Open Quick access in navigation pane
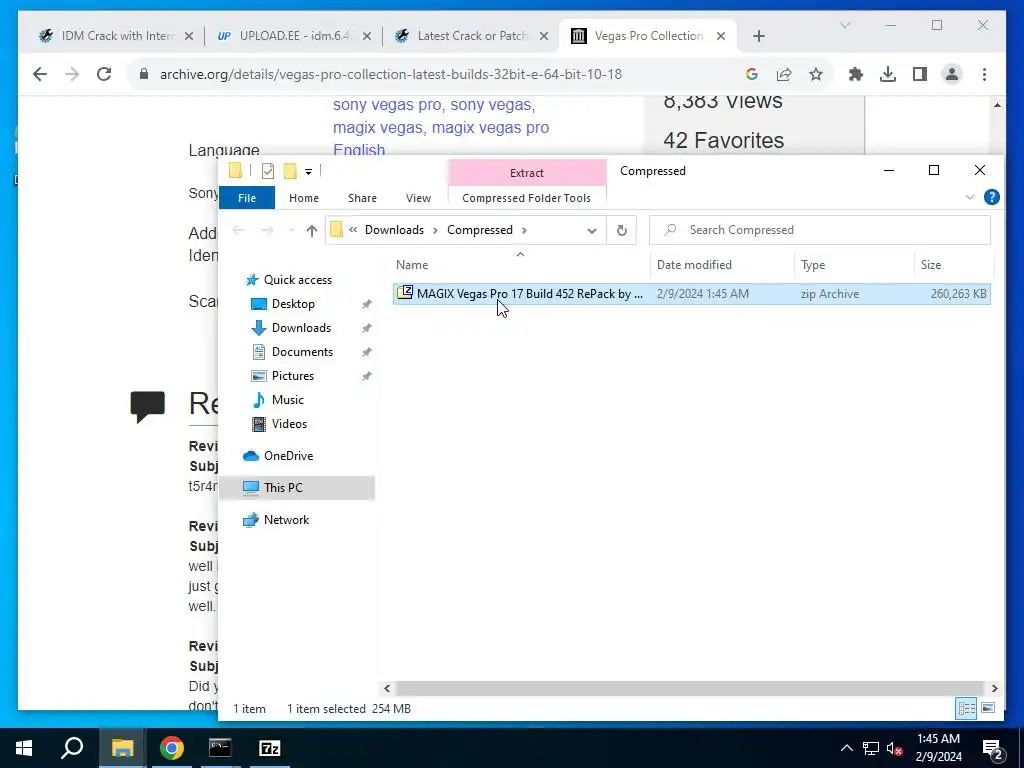Screen dimensions: 1024x768 click(297, 280)
